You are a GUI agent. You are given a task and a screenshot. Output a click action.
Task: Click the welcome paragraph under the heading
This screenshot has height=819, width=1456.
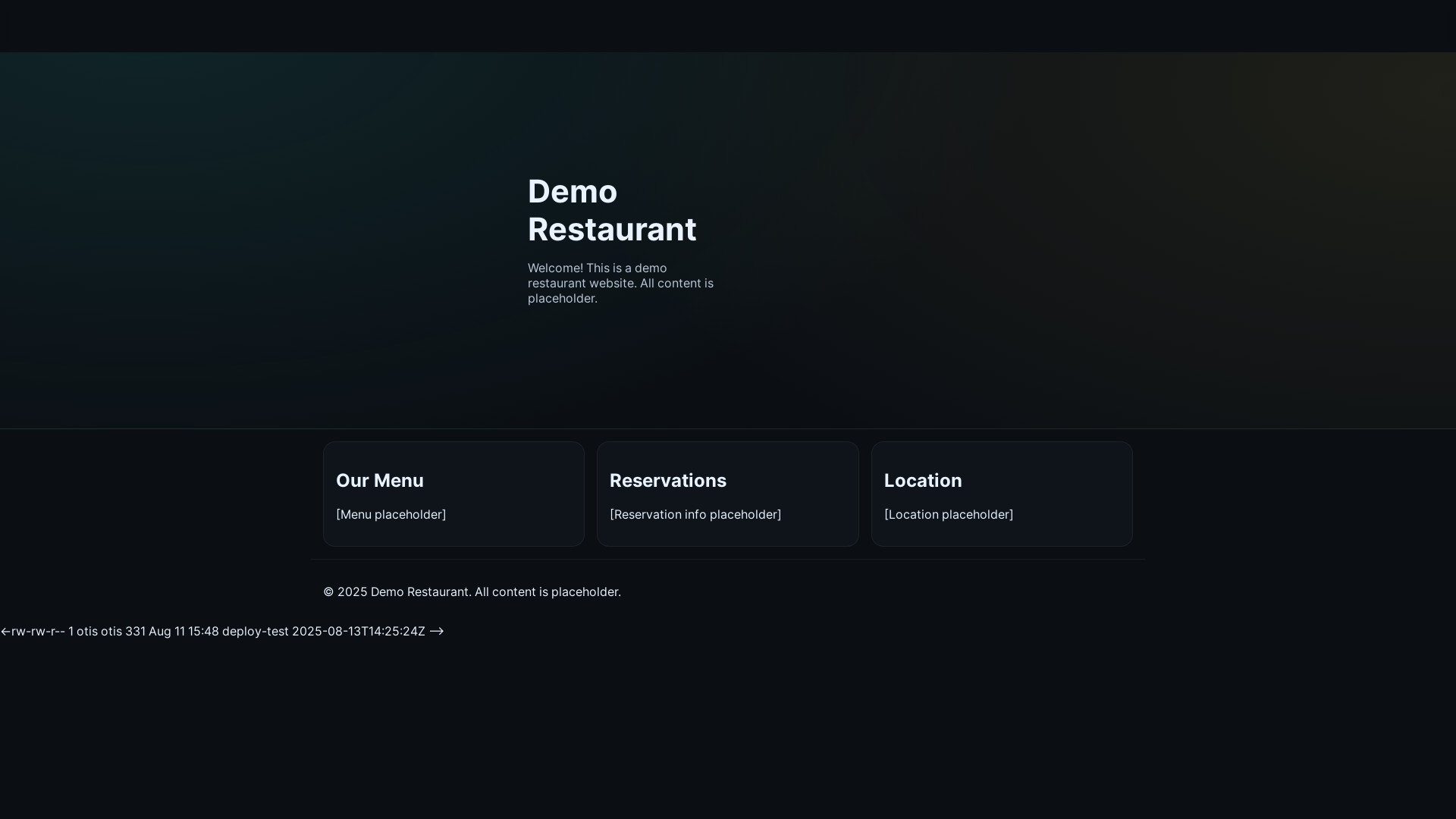tap(621, 283)
